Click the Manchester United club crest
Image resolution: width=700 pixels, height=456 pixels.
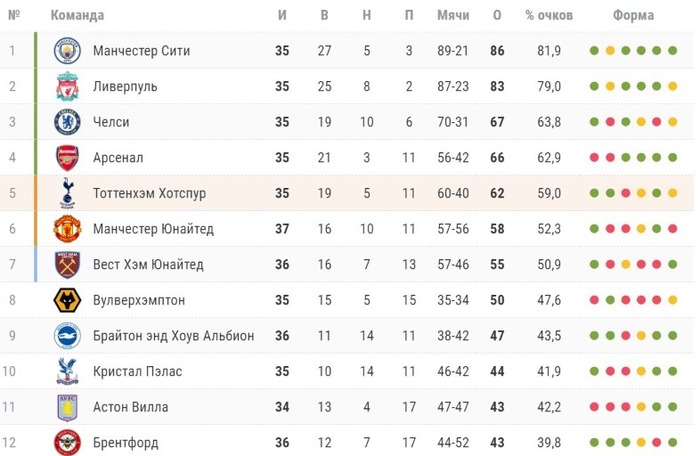pos(67,229)
